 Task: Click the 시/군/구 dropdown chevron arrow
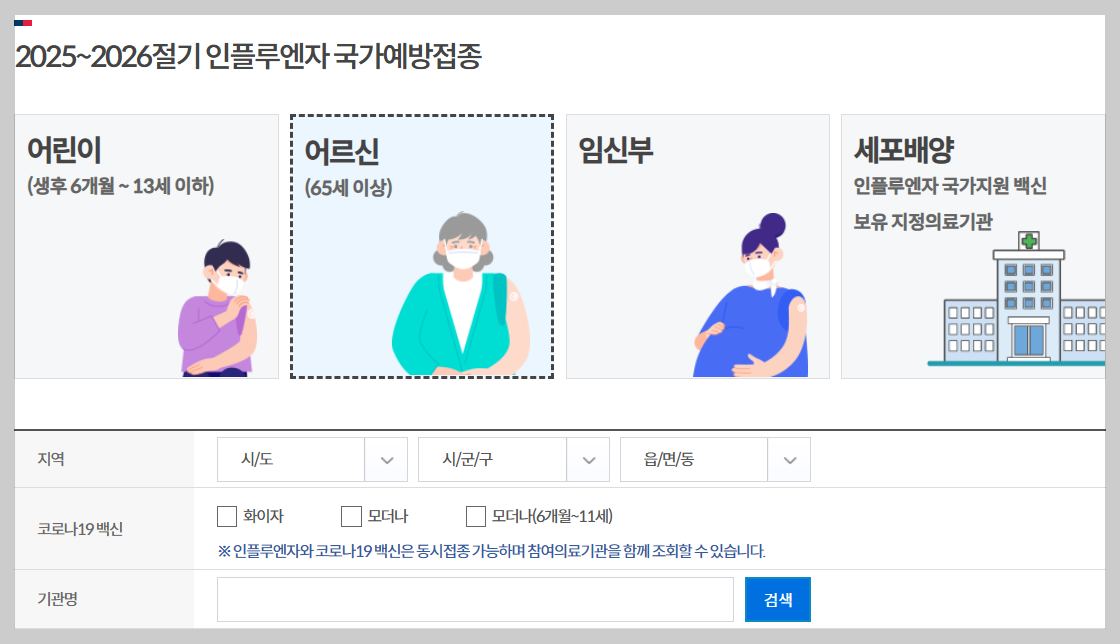click(x=589, y=460)
